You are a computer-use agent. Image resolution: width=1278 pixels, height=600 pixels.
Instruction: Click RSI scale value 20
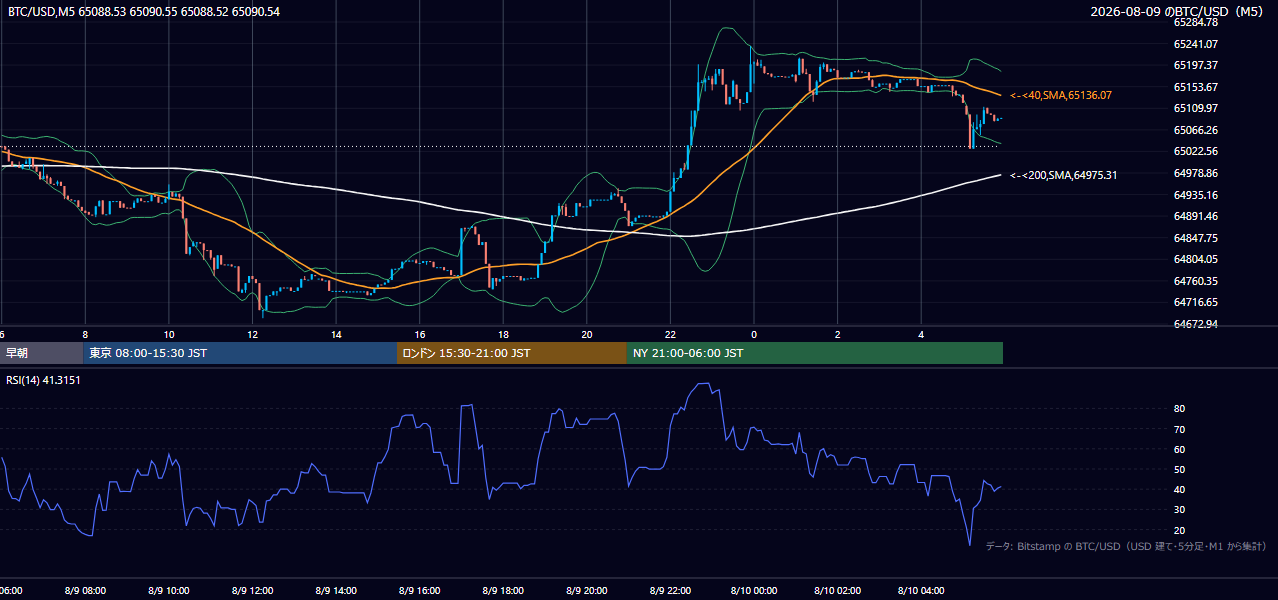click(1180, 530)
